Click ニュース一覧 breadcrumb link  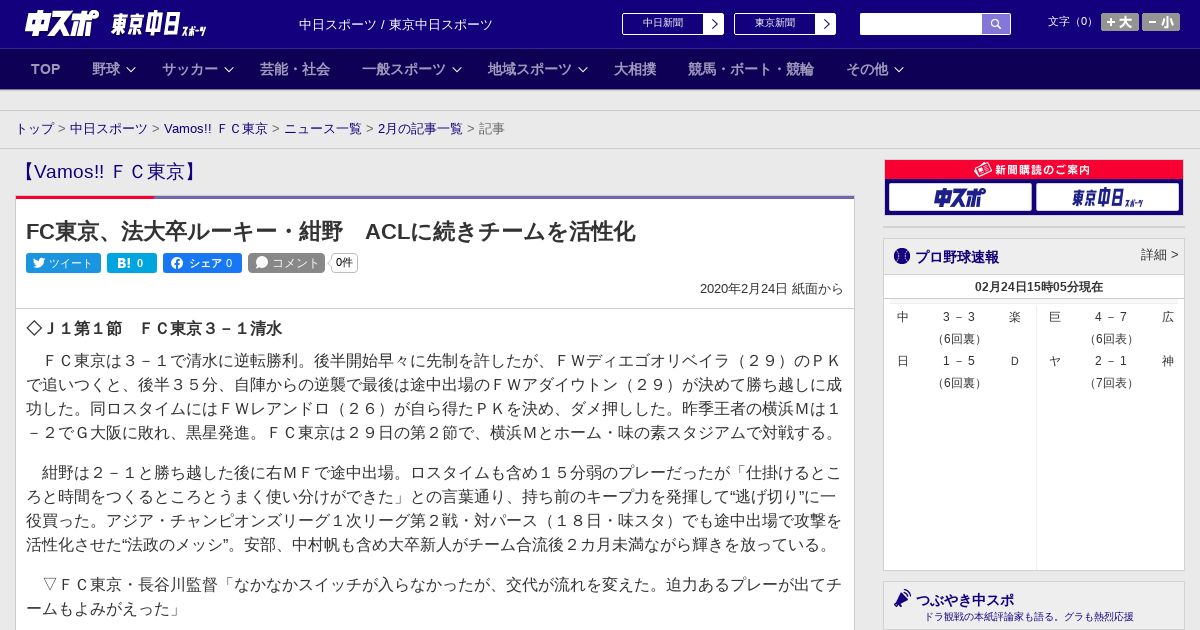click(x=323, y=129)
